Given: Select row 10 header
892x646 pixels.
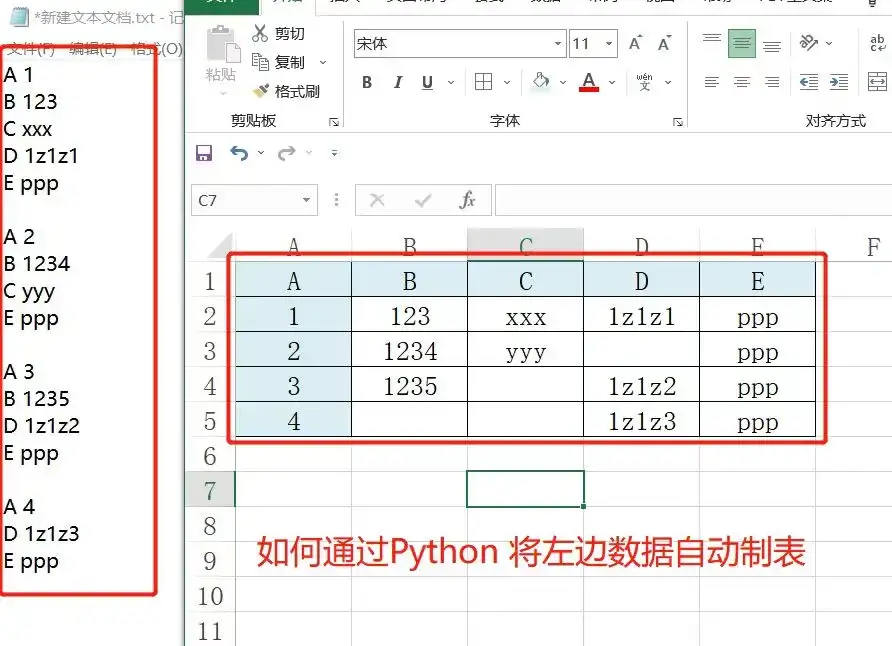Looking at the screenshot, I should (210, 595).
